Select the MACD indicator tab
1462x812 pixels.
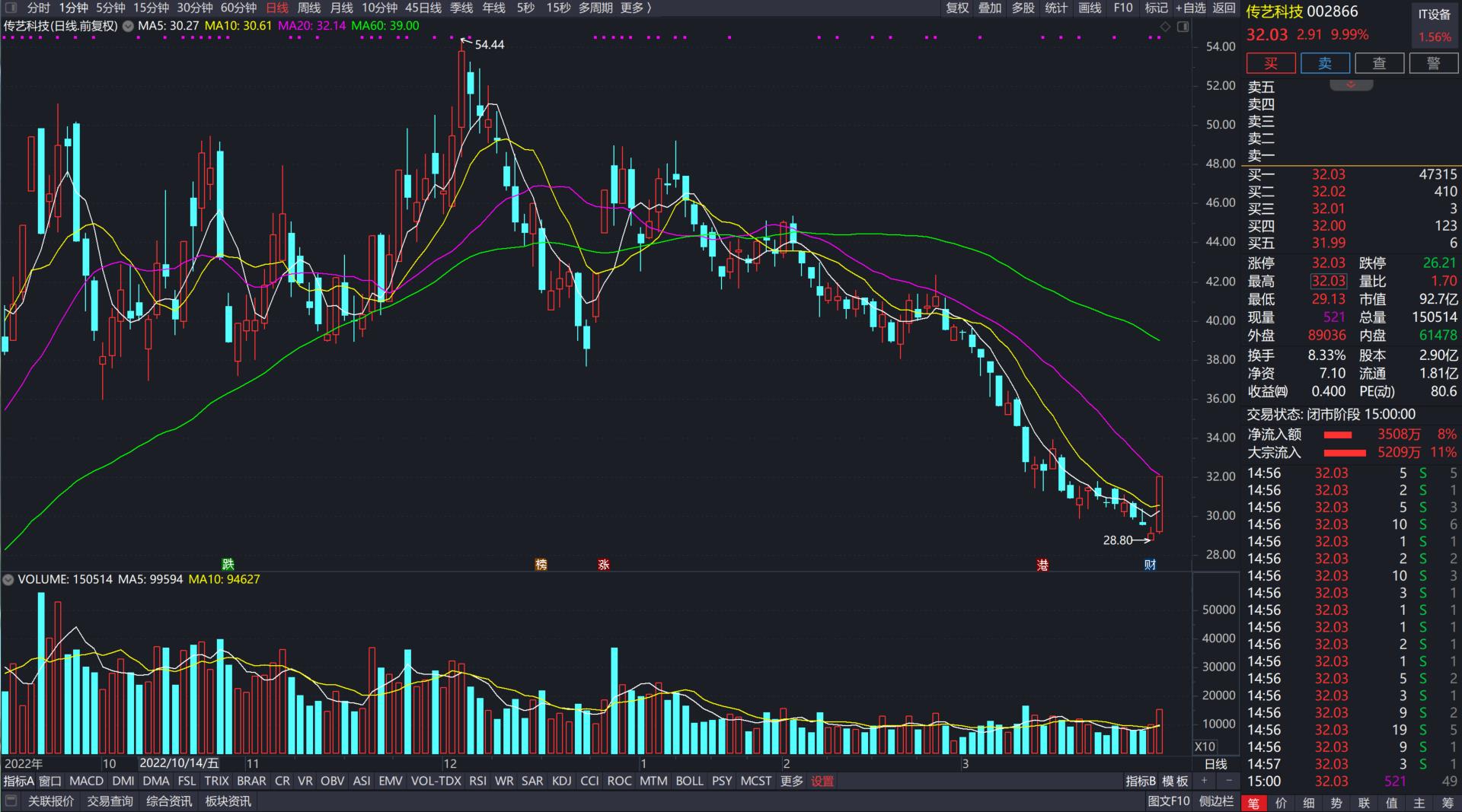86,781
